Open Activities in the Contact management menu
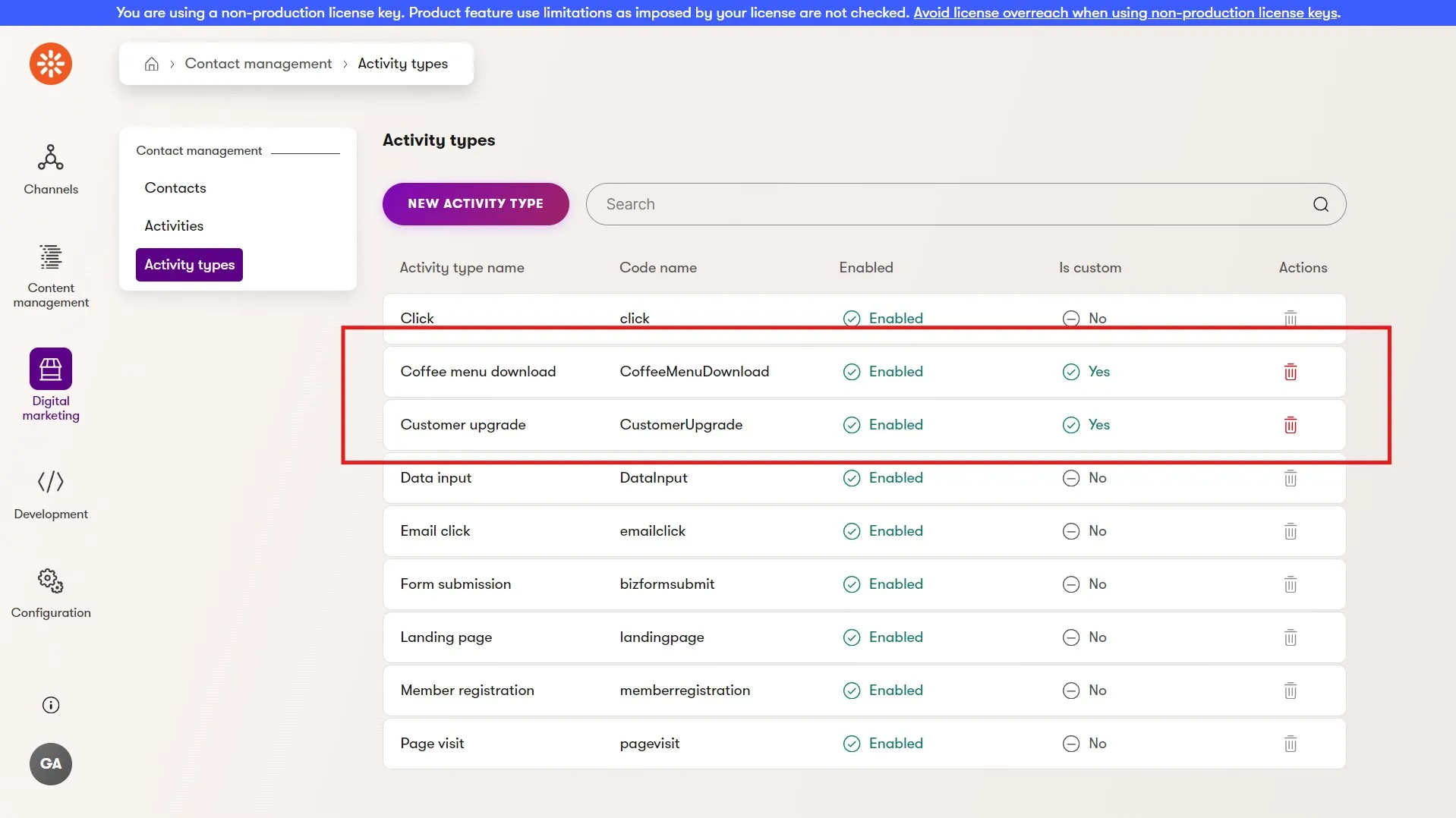1456x818 pixels. [174, 226]
